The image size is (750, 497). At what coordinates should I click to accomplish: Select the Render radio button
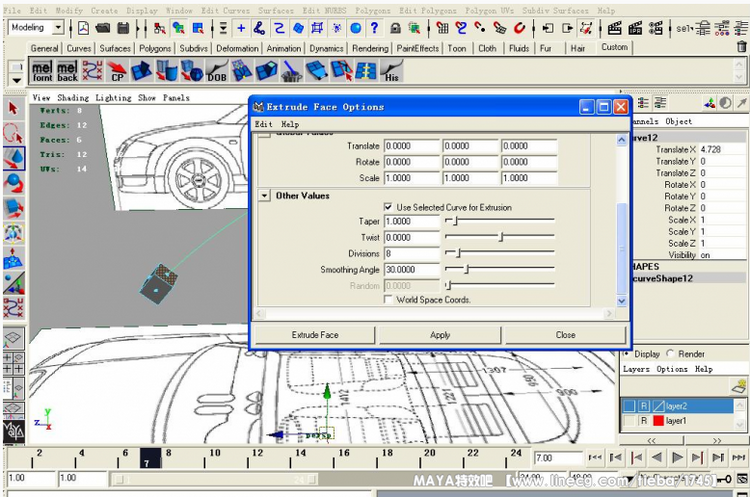point(671,354)
